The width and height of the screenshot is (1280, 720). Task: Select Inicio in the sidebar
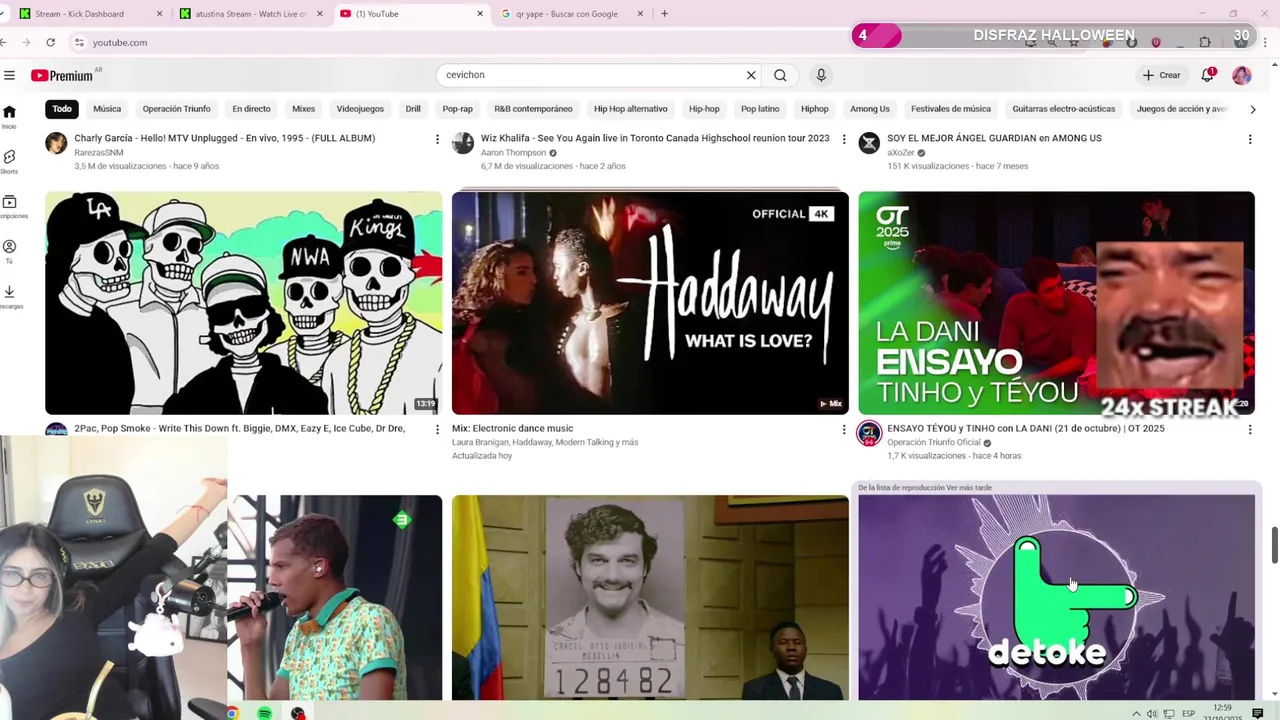coord(9,116)
